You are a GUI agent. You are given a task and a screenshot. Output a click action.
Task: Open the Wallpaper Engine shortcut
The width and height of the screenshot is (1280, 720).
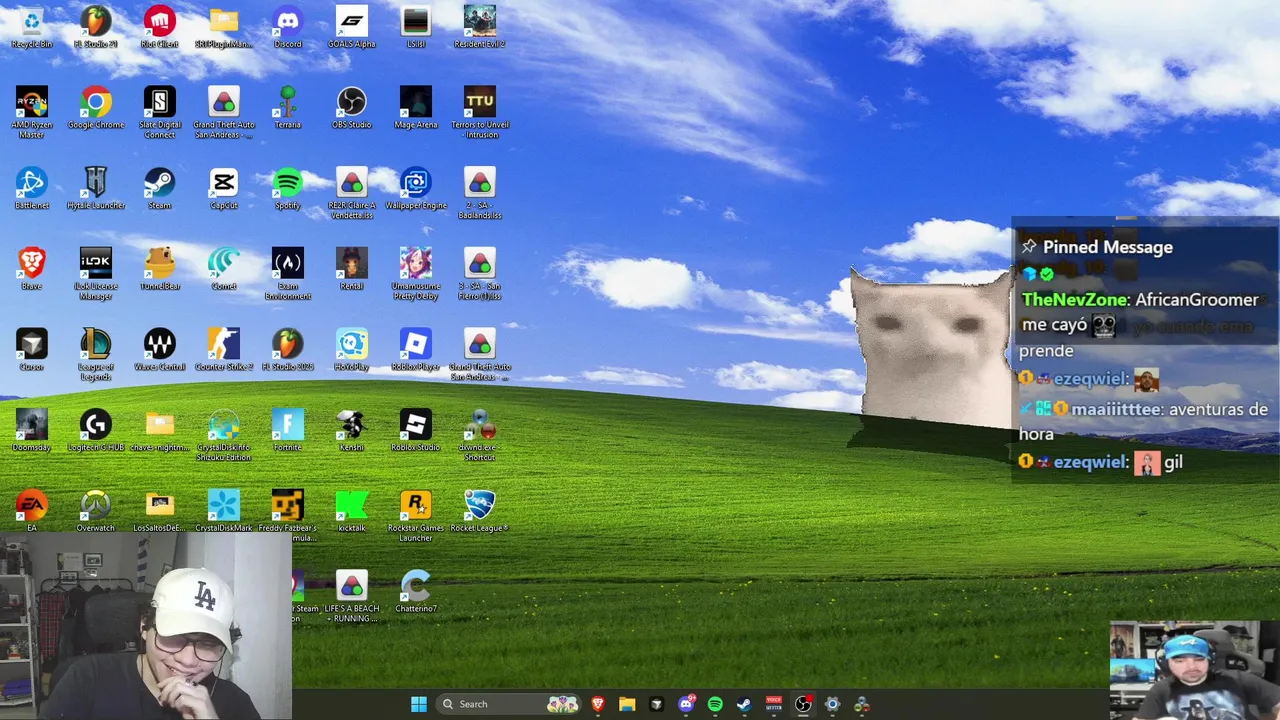[x=416, y=188]
